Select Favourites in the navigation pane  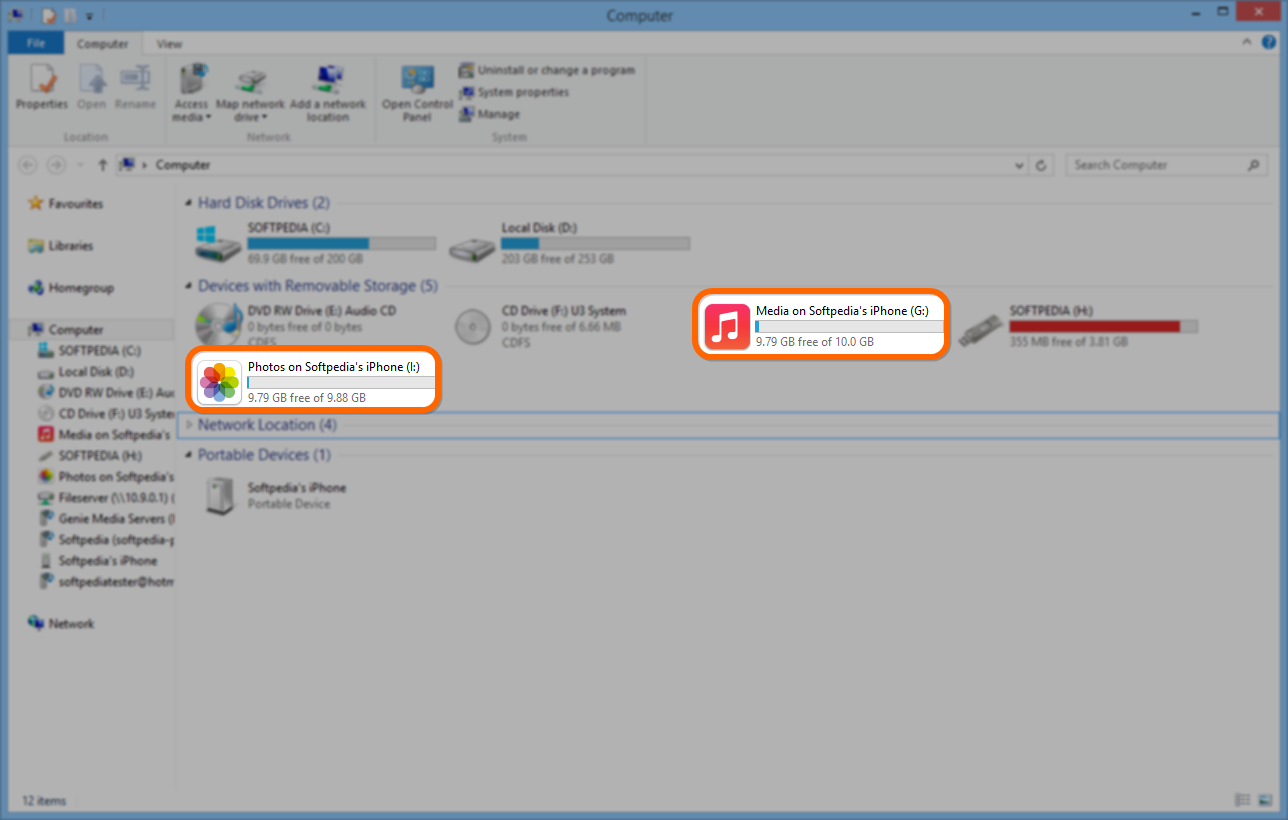[x=65, y=203]
